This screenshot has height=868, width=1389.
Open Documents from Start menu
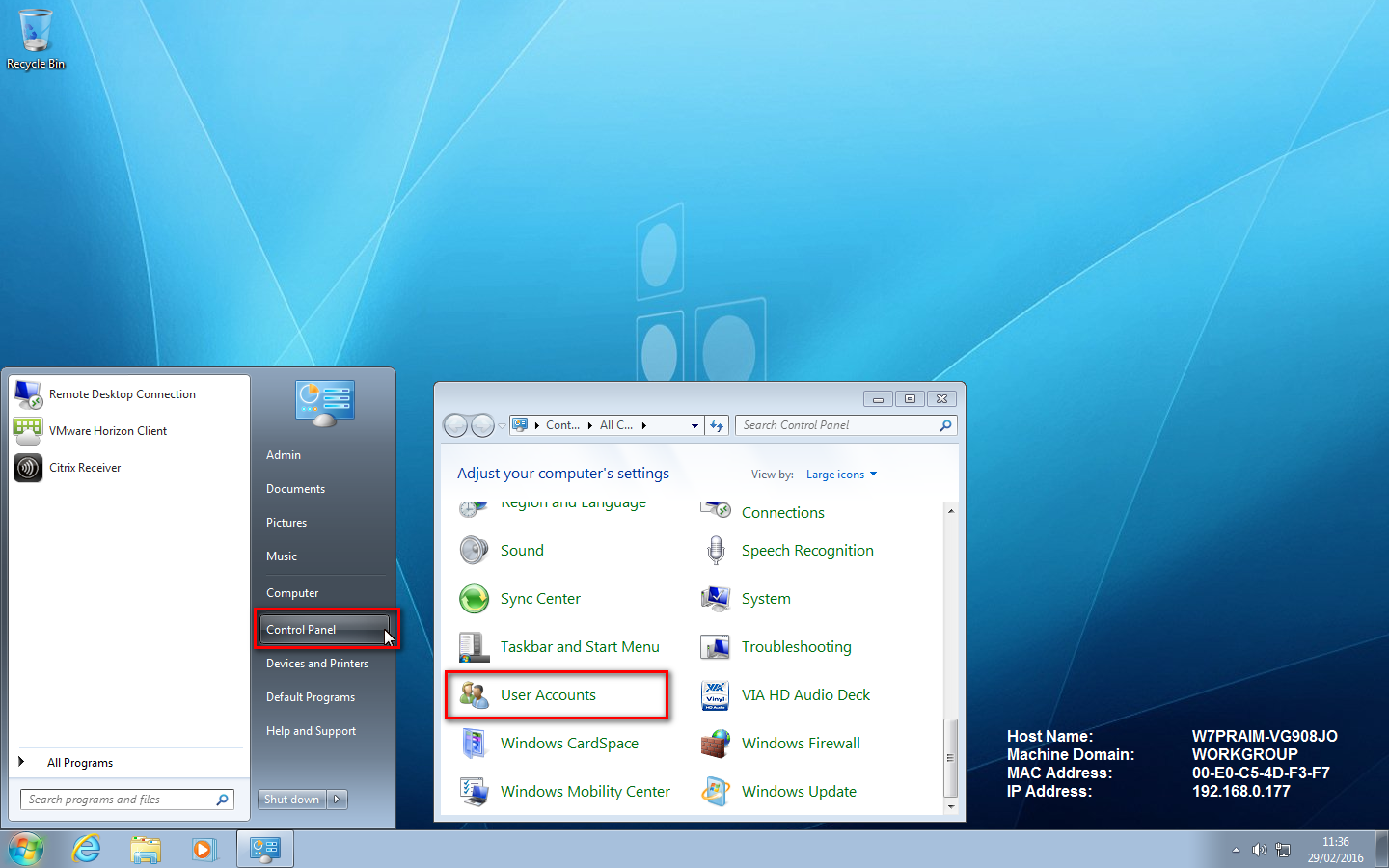[295, 489]
